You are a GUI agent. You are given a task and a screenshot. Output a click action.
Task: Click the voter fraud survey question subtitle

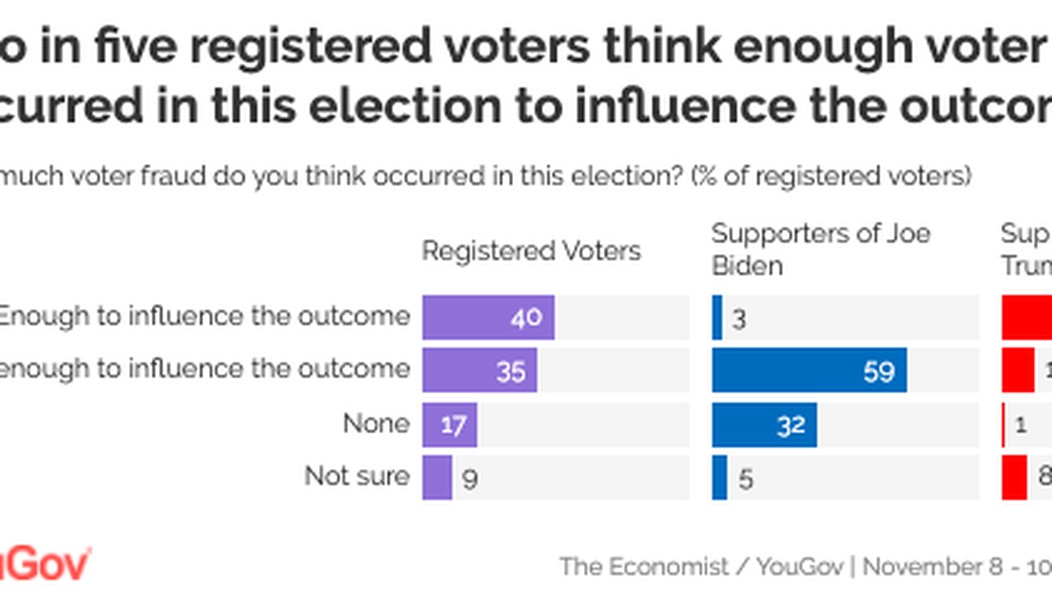coord(486,177)
